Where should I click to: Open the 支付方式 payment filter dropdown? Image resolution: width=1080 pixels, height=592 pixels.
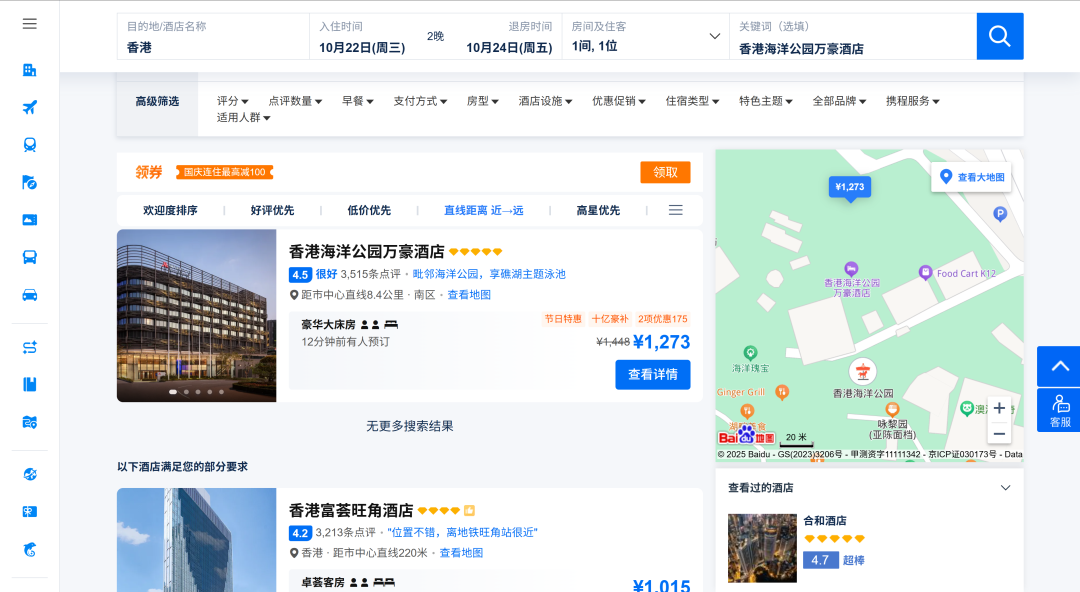(x=420, y=101)
